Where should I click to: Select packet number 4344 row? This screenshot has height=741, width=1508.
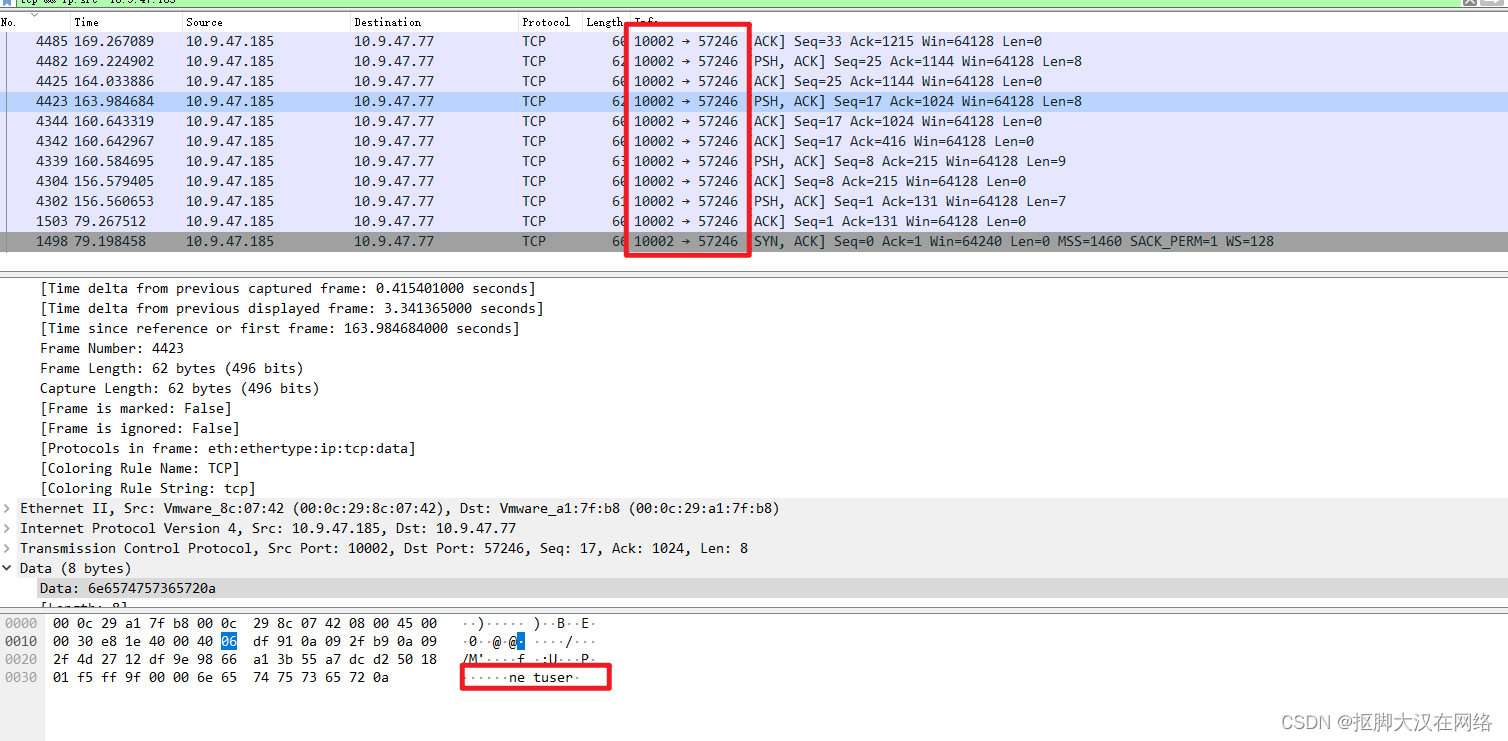coord(754,121)
